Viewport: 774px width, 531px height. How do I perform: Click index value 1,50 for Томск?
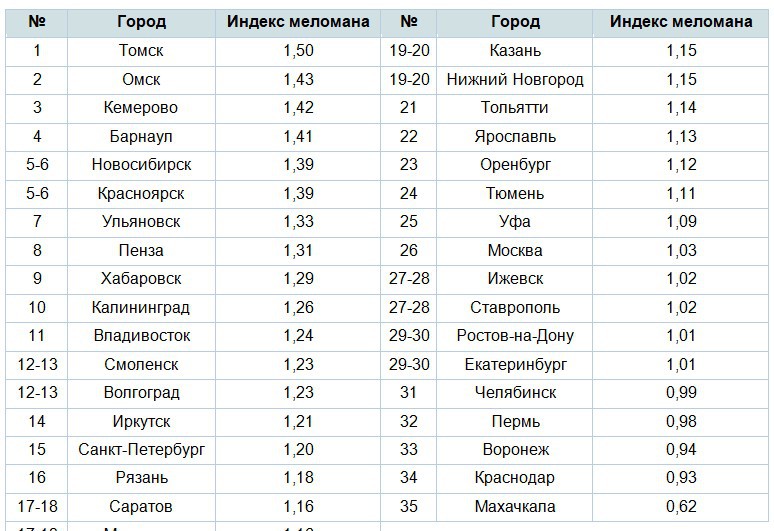(x=298, y=50)
